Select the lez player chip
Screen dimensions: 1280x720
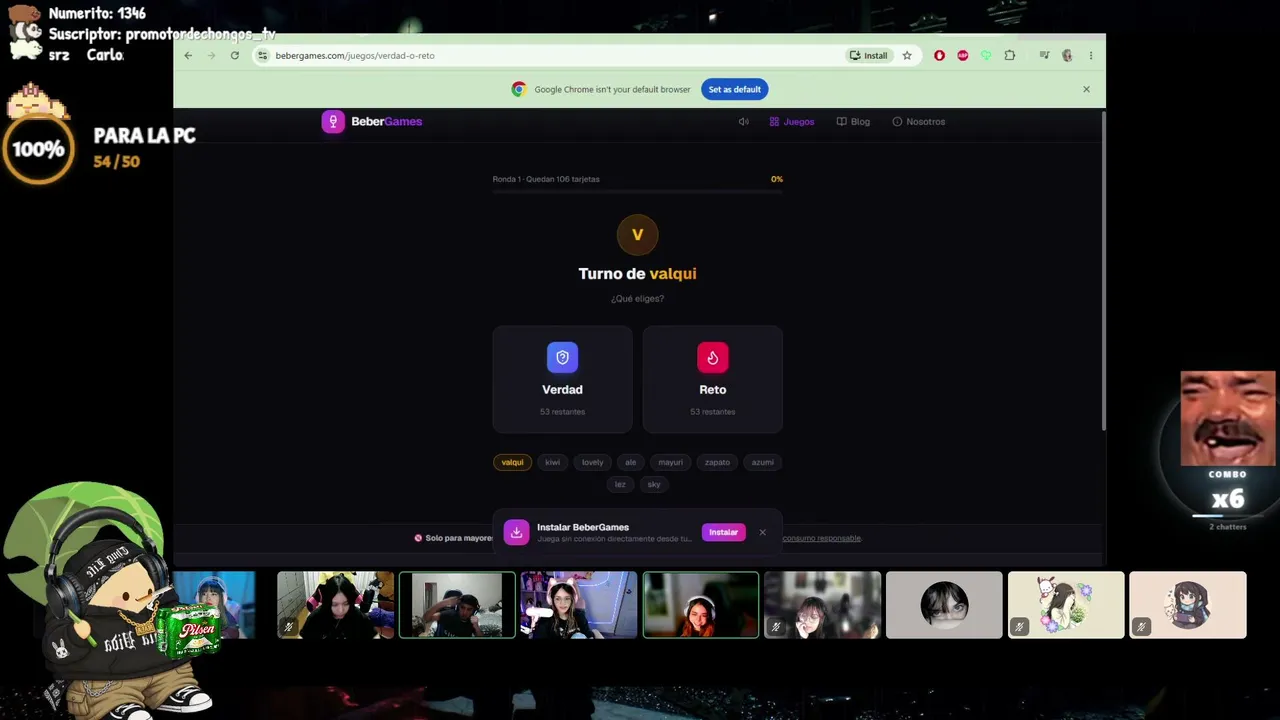620,484
